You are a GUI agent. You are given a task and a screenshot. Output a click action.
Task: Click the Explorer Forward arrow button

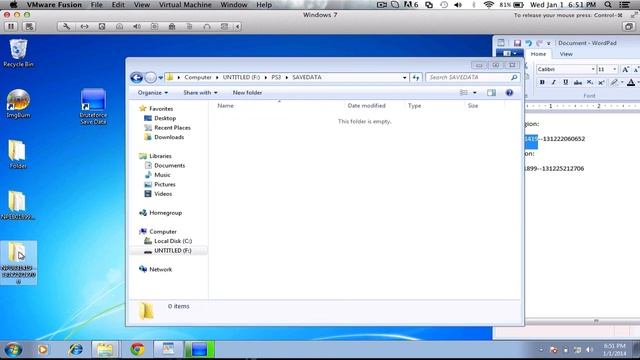(150, 77)
